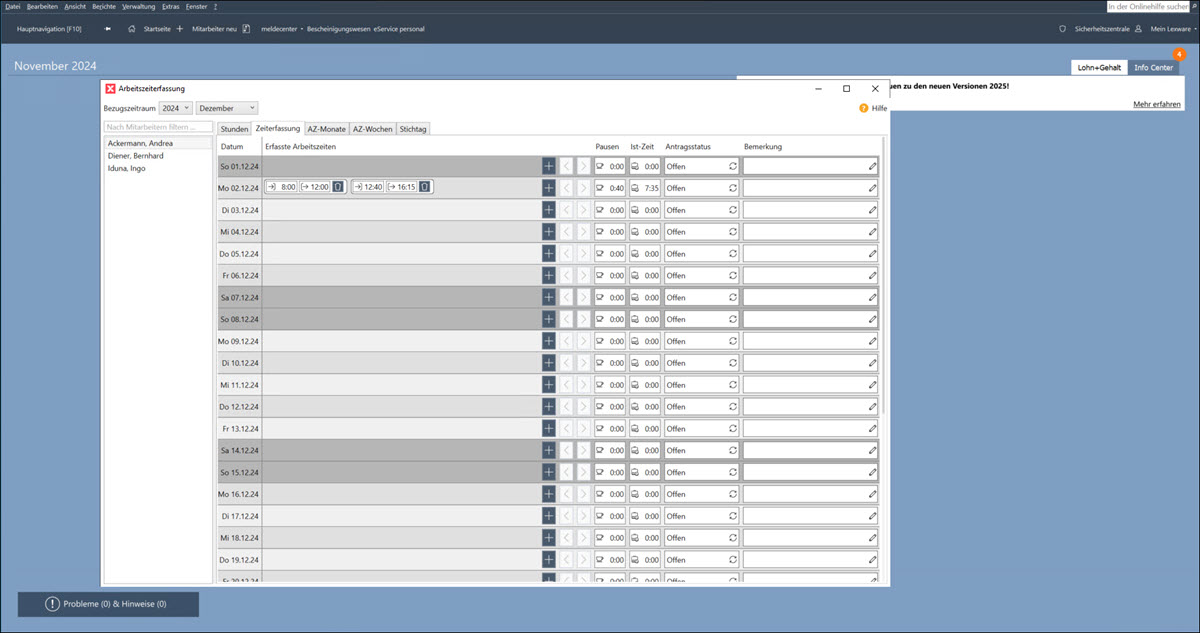Open the Dezember month dropdown
Viewport: 1200px width, 633px height.
[227, 108]
